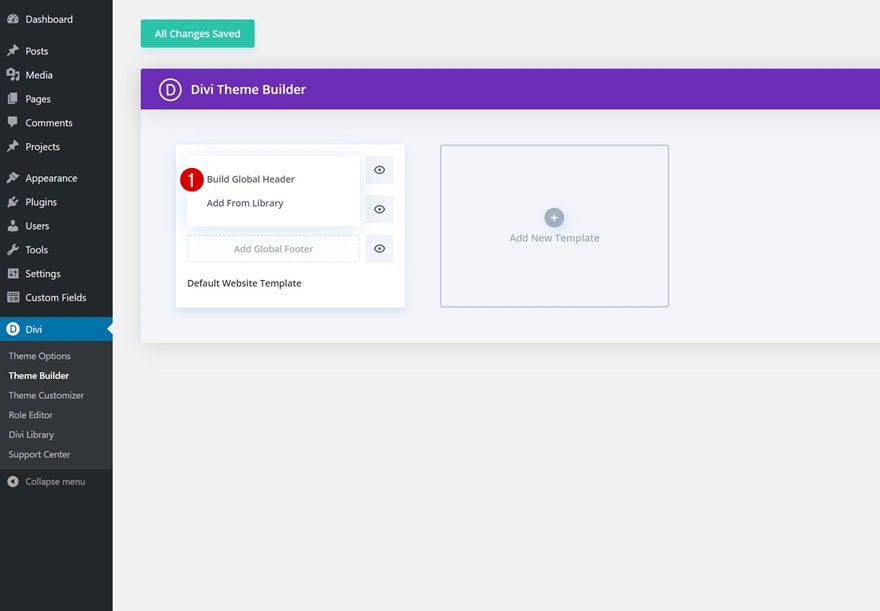
Task: Toggle global footer visibility eye
Action: point(379,249)
